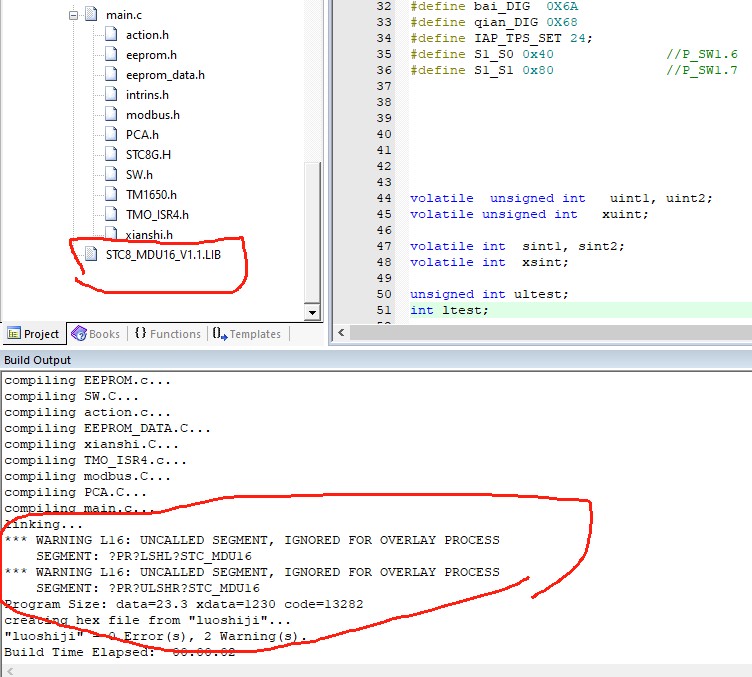
Task: Click '#define bai_DIG 0X6A' line
Action: (x=494, y=6)
